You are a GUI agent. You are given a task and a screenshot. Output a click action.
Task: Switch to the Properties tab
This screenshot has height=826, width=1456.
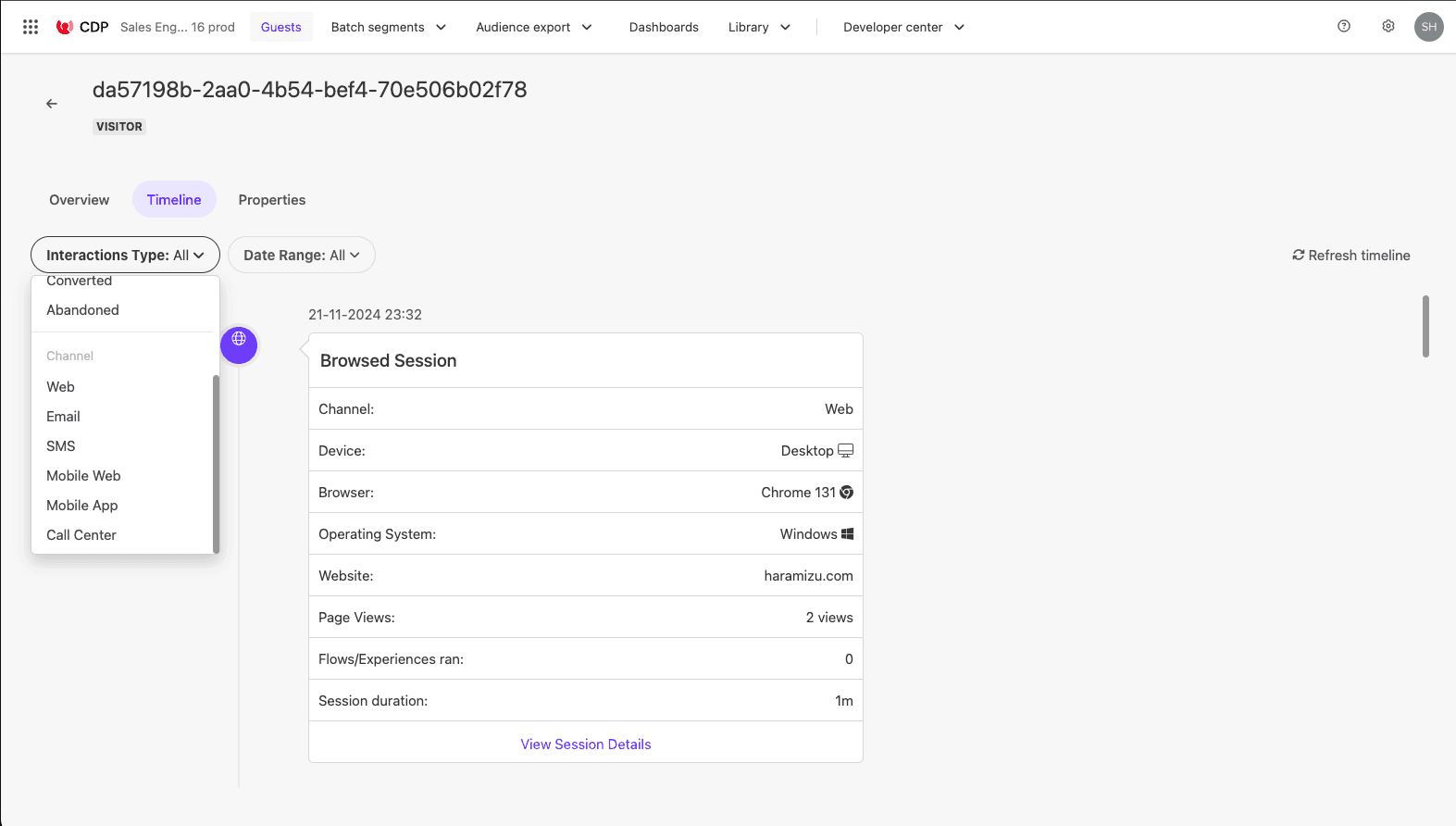pyautogui.click(x=271, y=200)
